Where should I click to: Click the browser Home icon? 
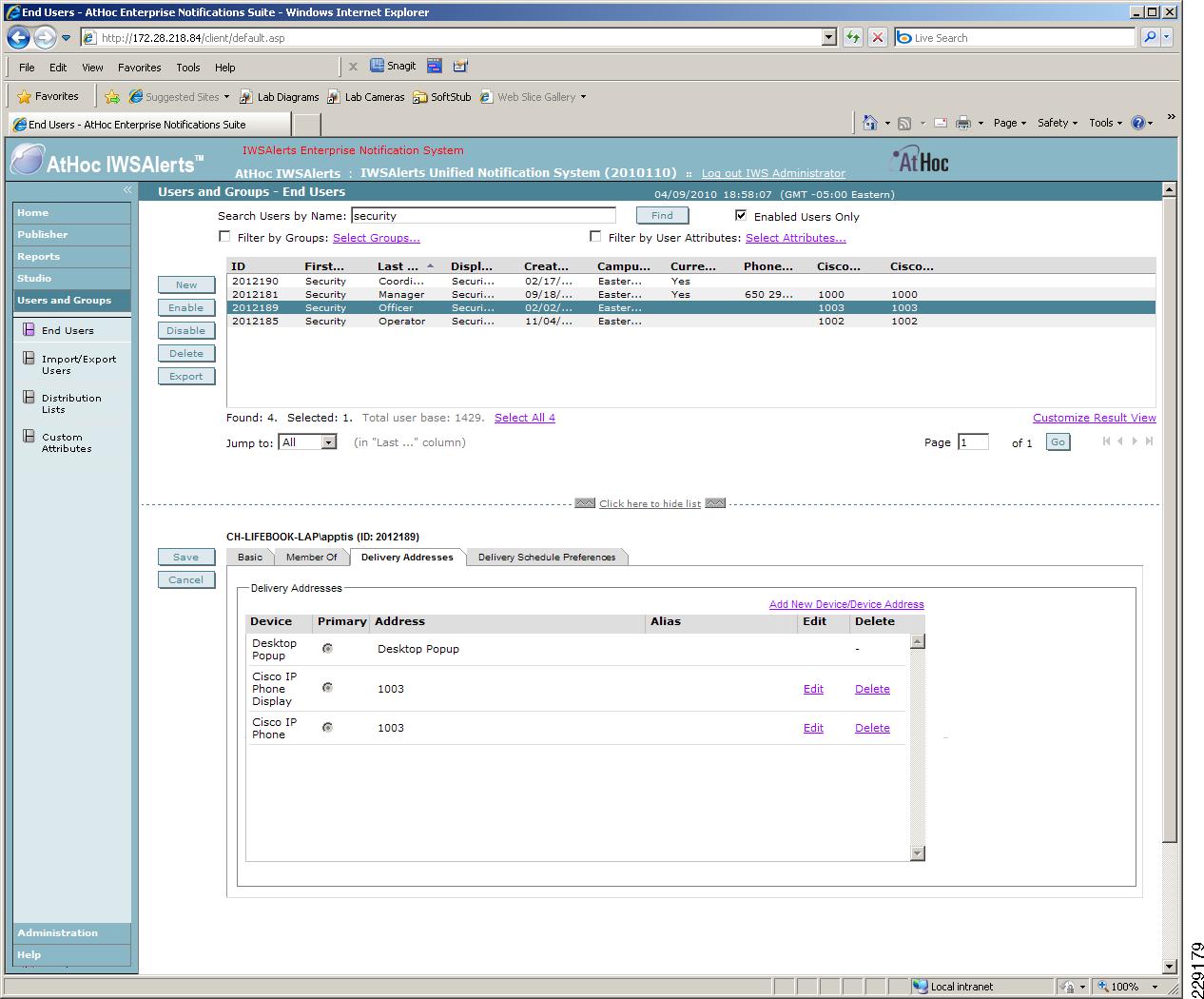click(869, 123)
